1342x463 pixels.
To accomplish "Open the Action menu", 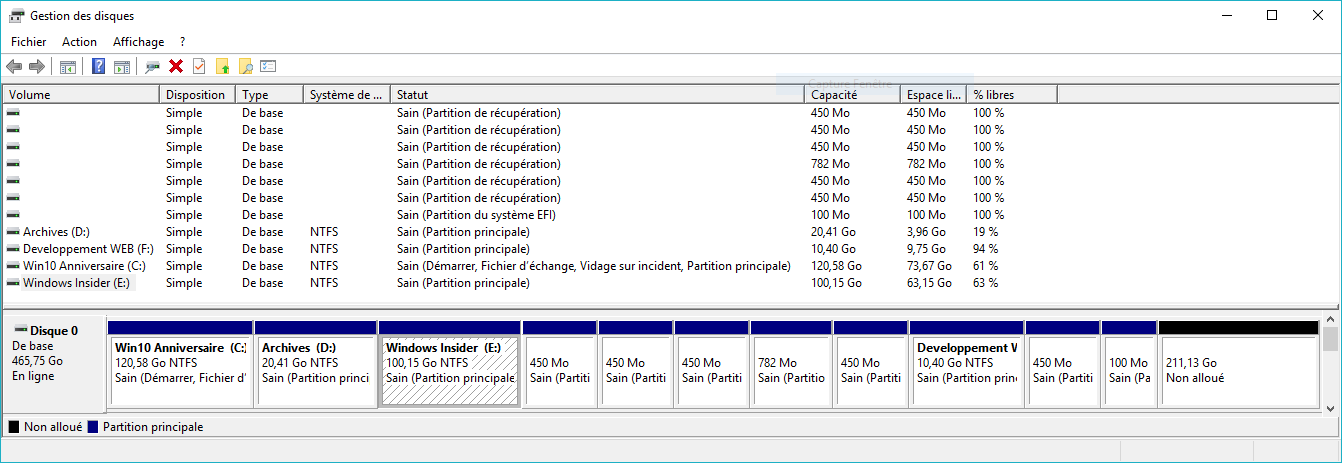I will click(80, 42).
